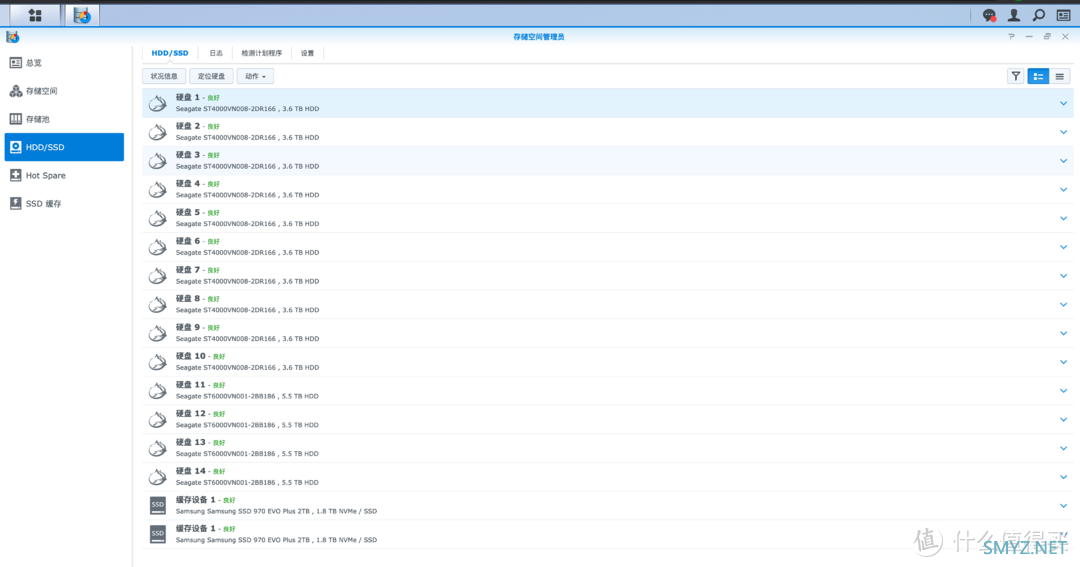Expand details for 硬盘 7

1063,276
